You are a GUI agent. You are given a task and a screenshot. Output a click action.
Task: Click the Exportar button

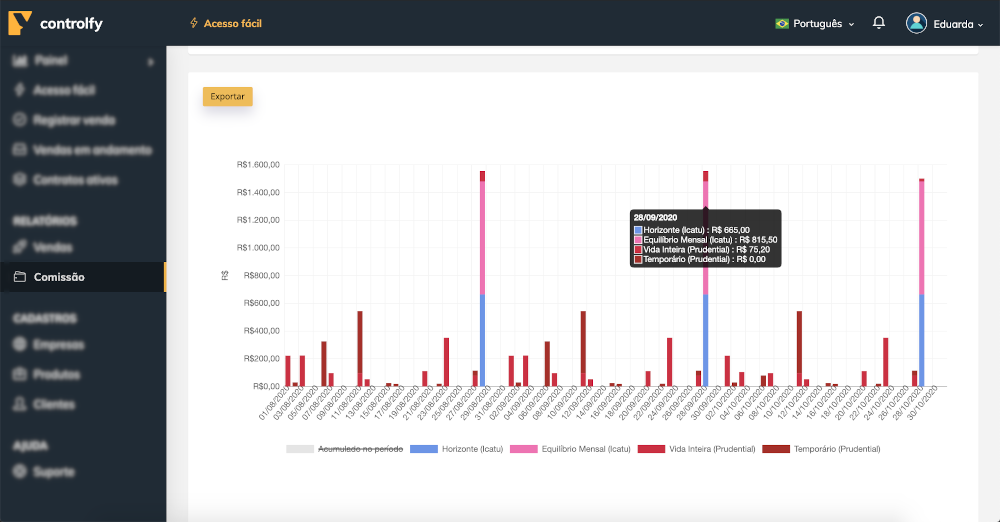click(228, 96)
